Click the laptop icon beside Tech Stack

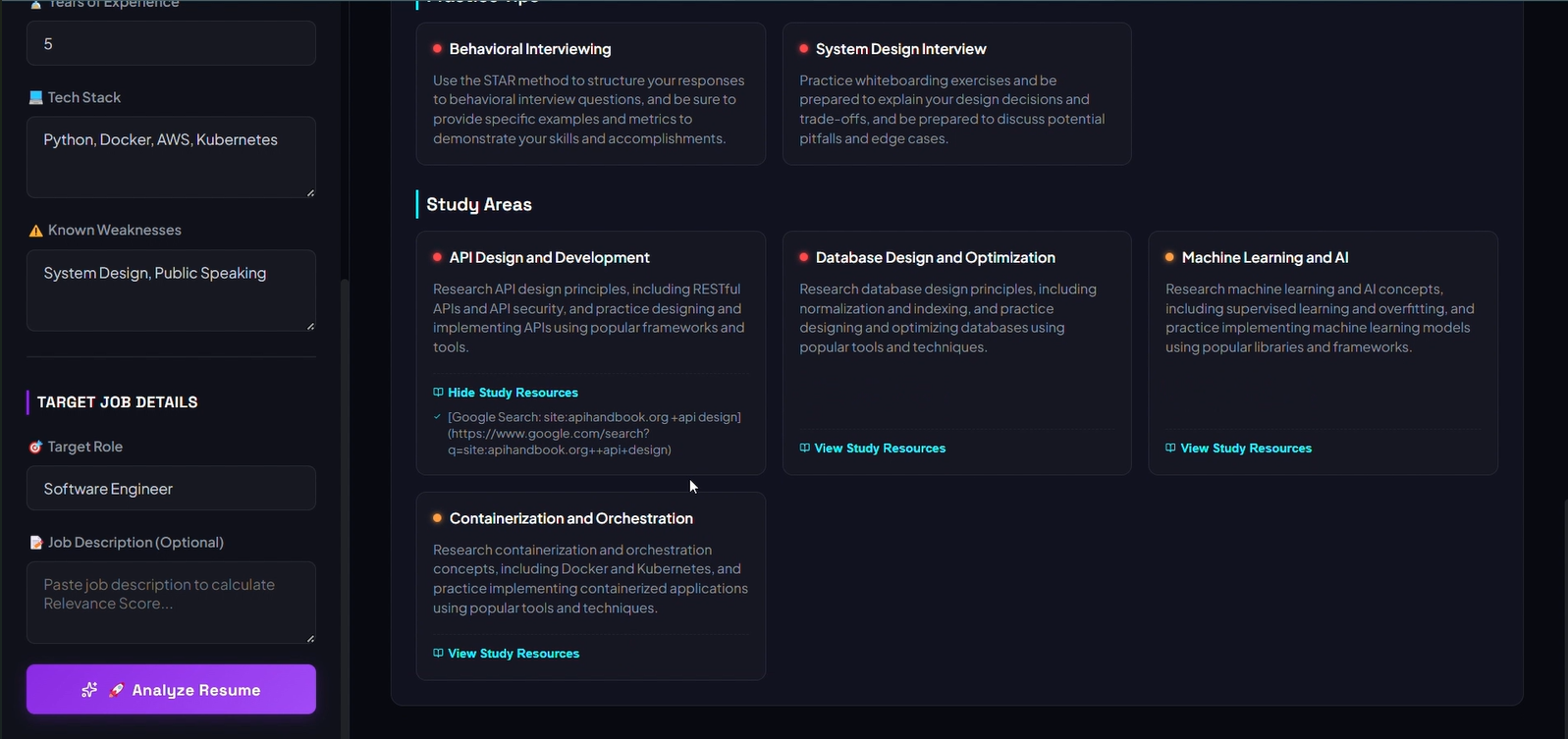pos(35,97)
